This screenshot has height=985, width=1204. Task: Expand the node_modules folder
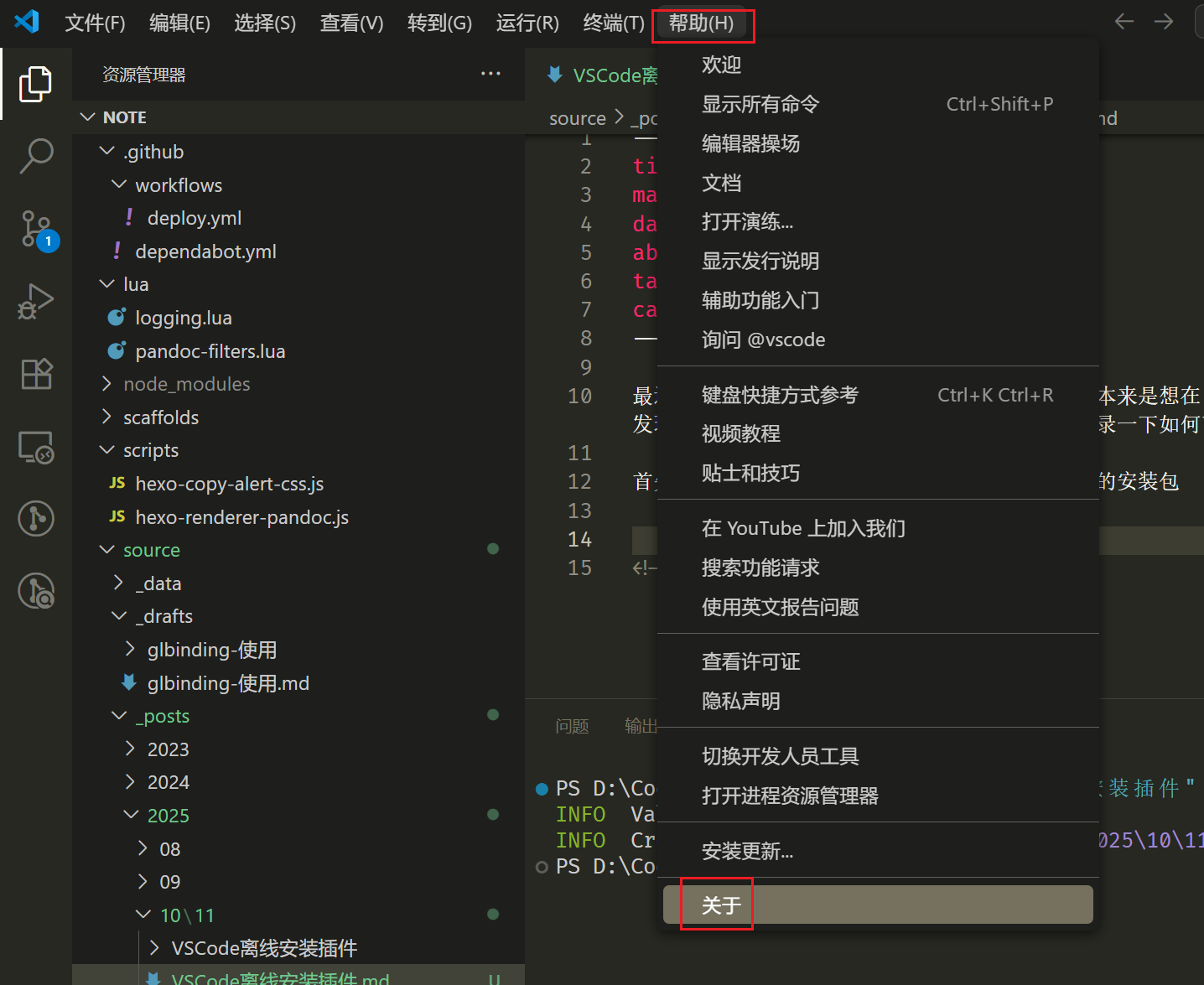pos(186,384)
